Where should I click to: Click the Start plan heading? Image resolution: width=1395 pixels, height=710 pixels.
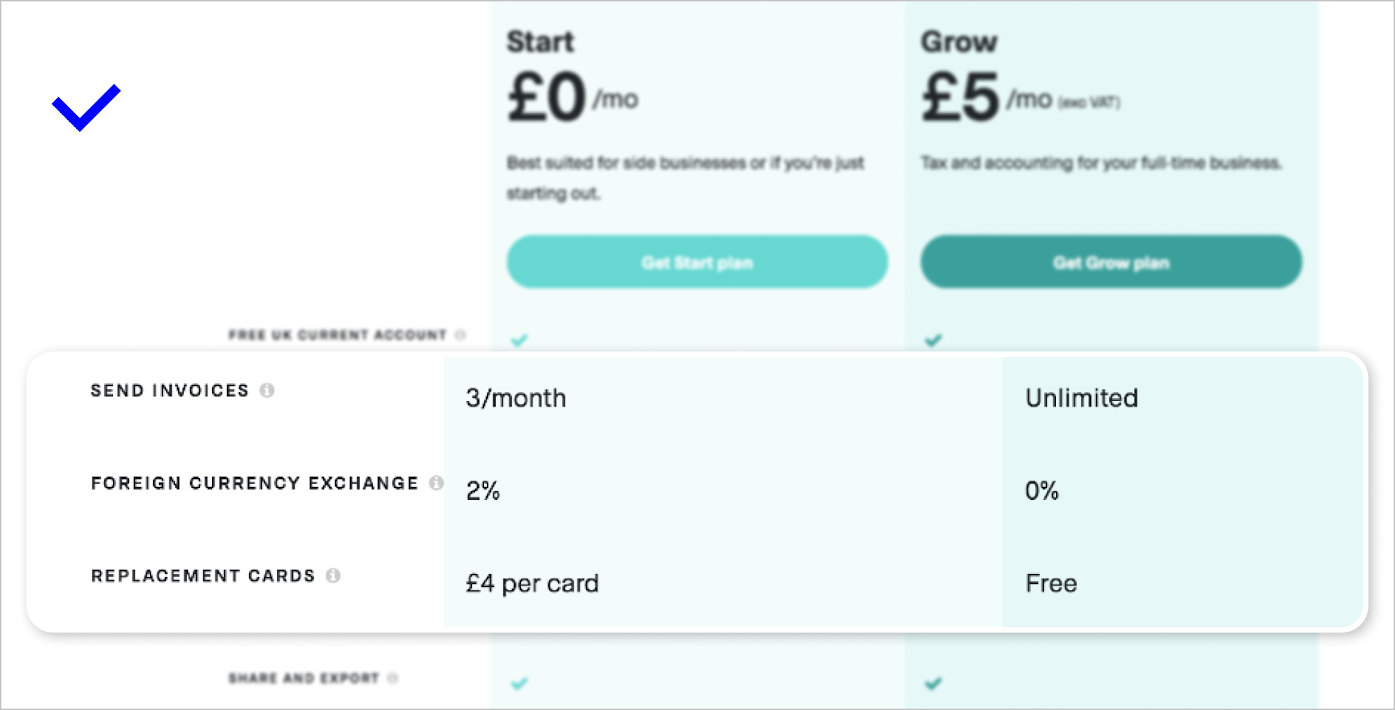tap(542, 42)
